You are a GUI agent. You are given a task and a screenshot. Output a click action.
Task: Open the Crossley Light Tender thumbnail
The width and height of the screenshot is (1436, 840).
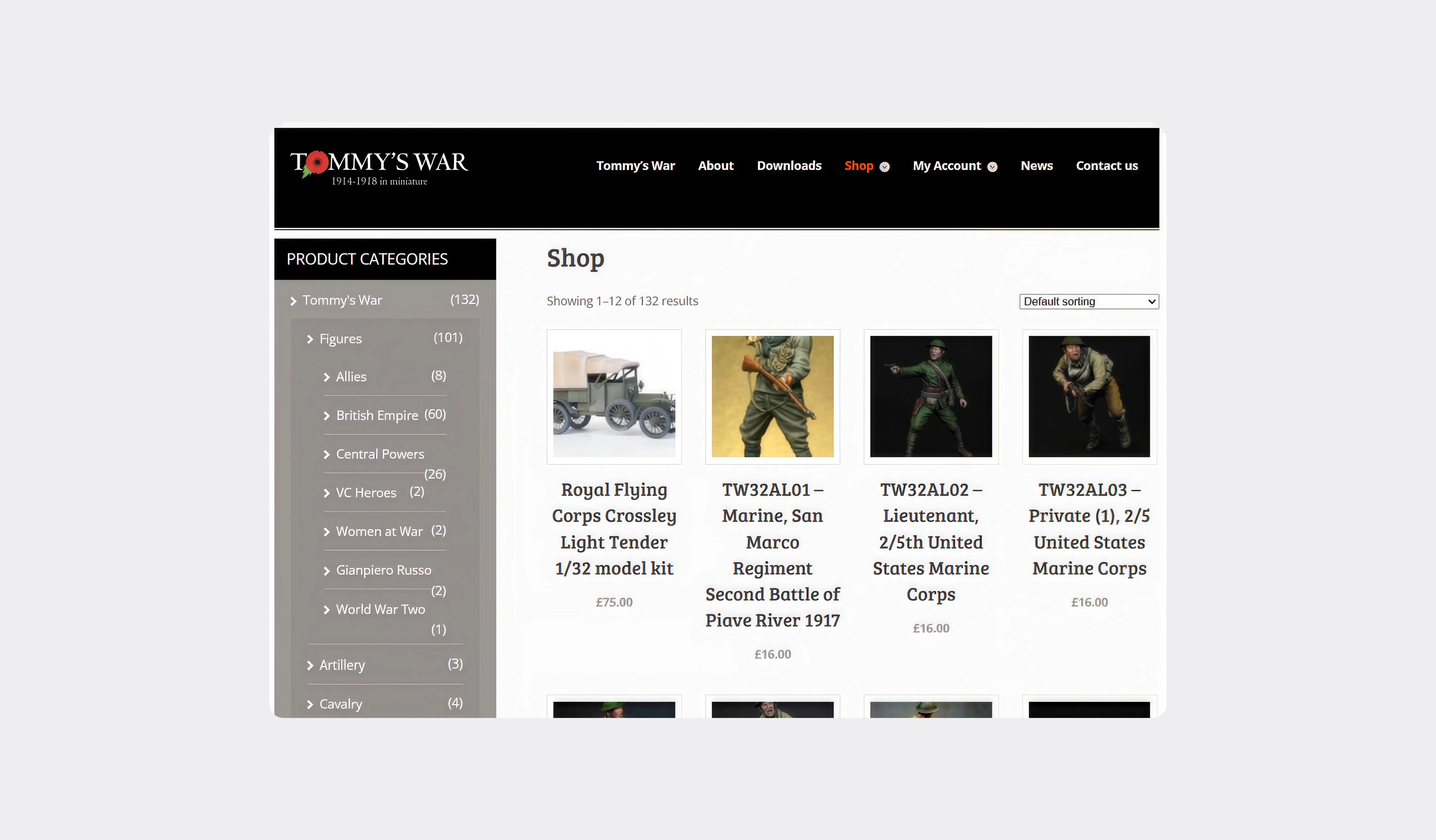[614, 397]
